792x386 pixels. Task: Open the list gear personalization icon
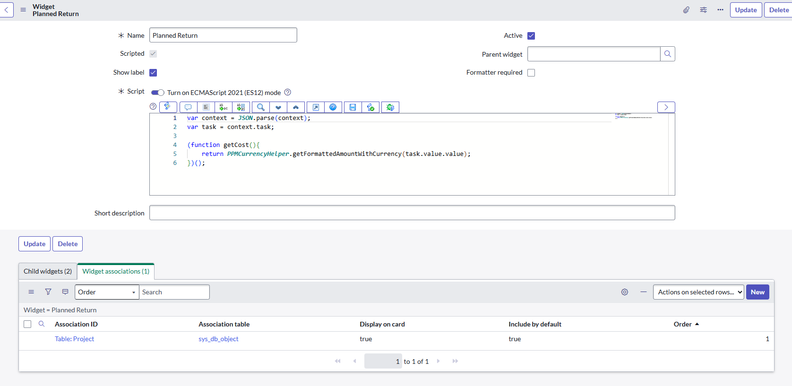pos(625,292)
